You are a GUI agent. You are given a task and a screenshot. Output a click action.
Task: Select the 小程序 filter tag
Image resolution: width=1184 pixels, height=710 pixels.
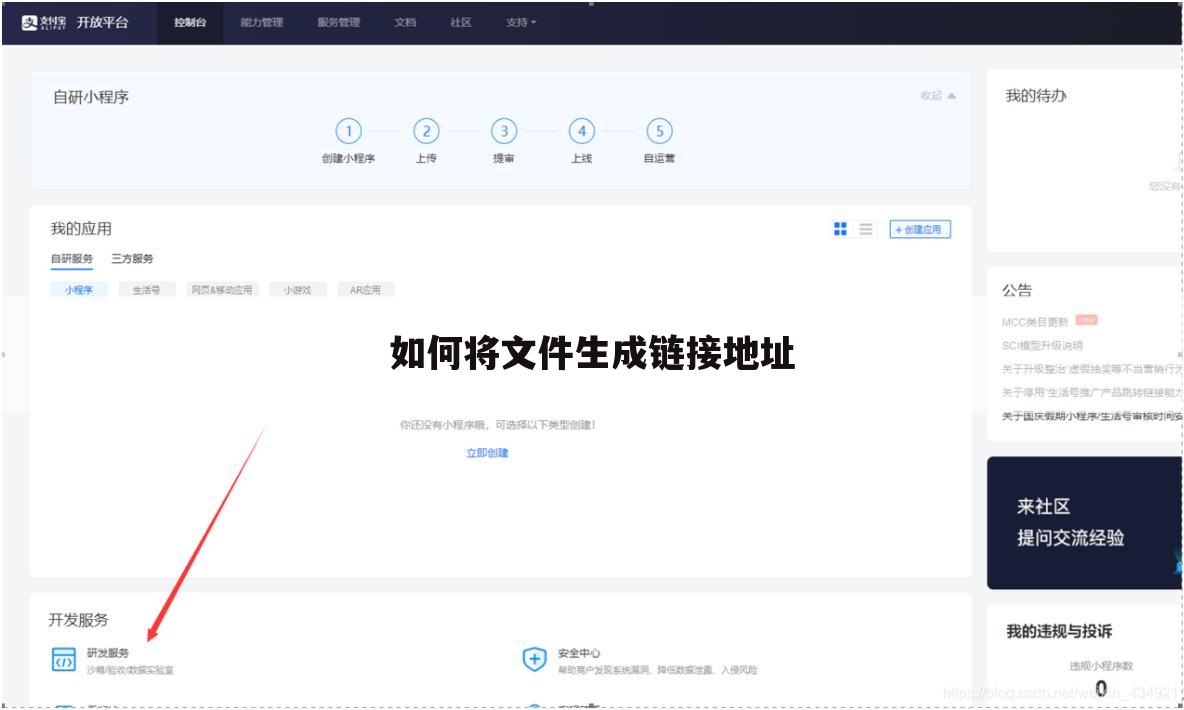pos(79,290)
